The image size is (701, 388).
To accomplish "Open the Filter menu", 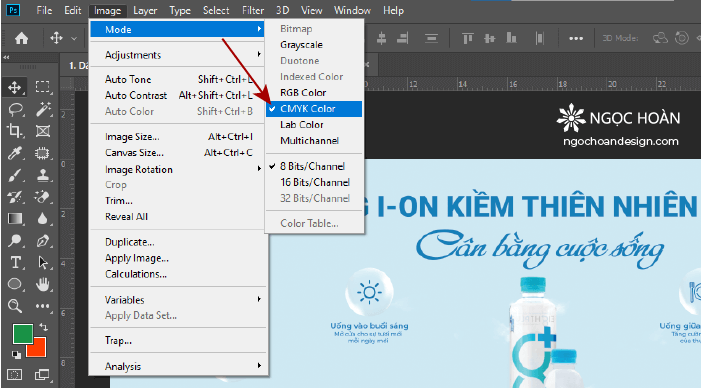I will [253, 10].
